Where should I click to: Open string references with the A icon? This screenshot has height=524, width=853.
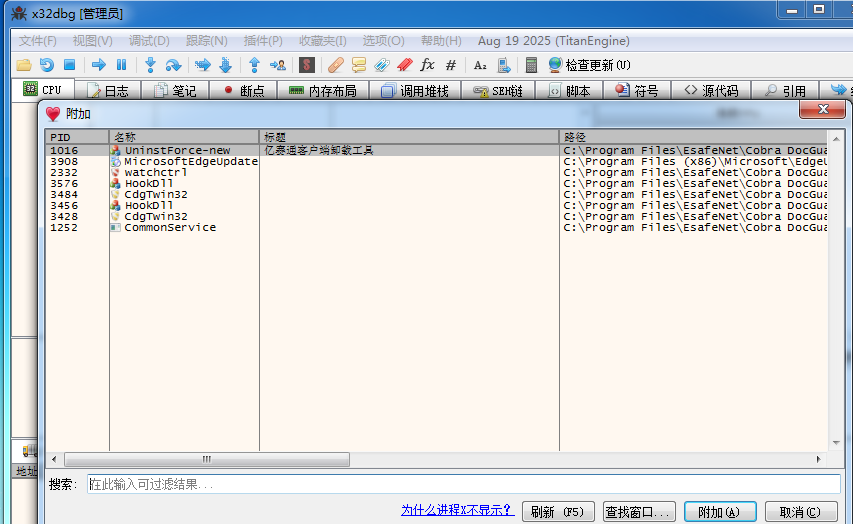[x=480, y=65]
